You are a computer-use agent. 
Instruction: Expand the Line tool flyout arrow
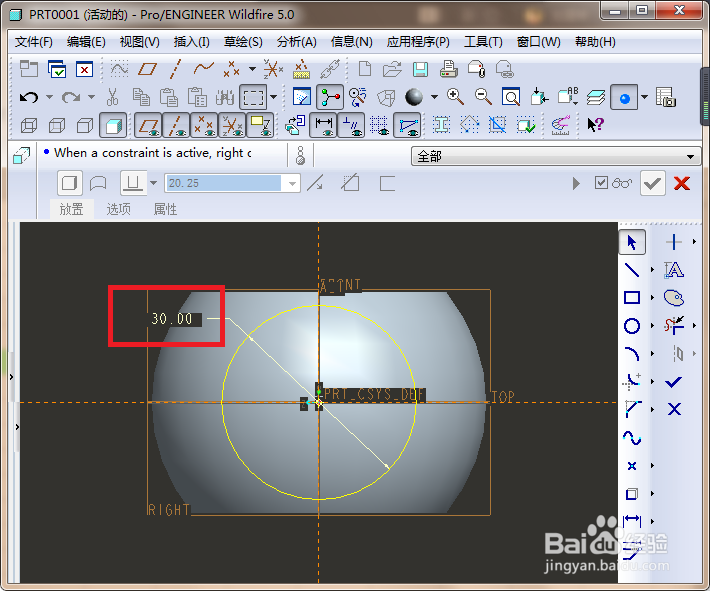(652, 270)
